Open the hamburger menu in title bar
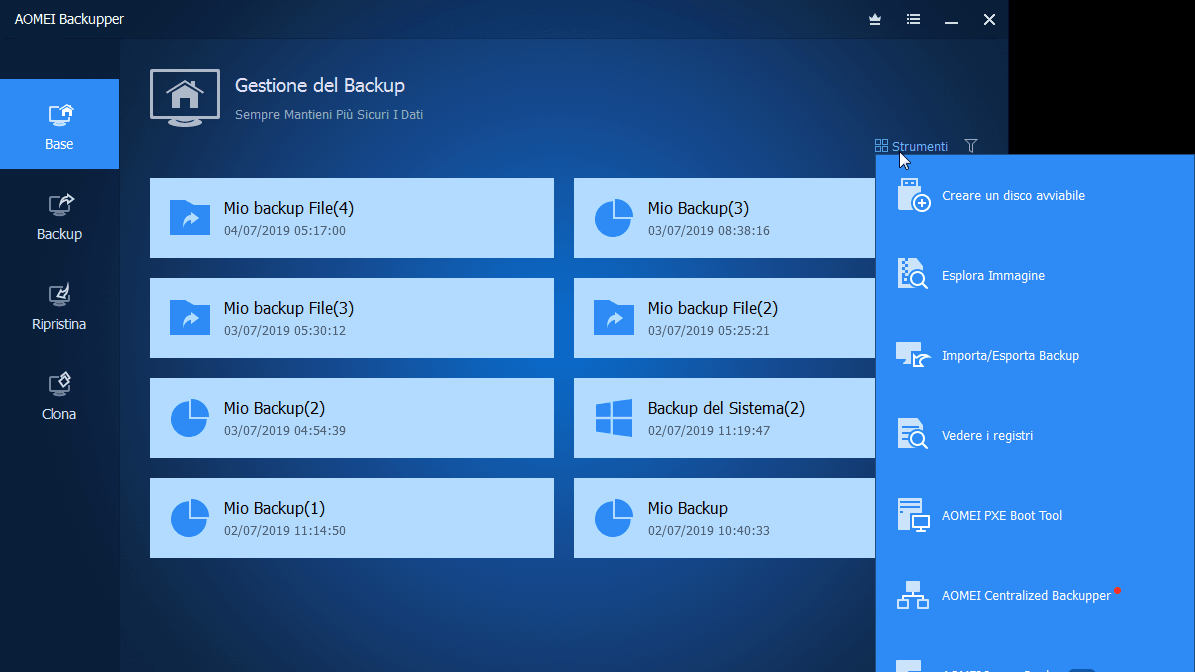 coord(913,19)
